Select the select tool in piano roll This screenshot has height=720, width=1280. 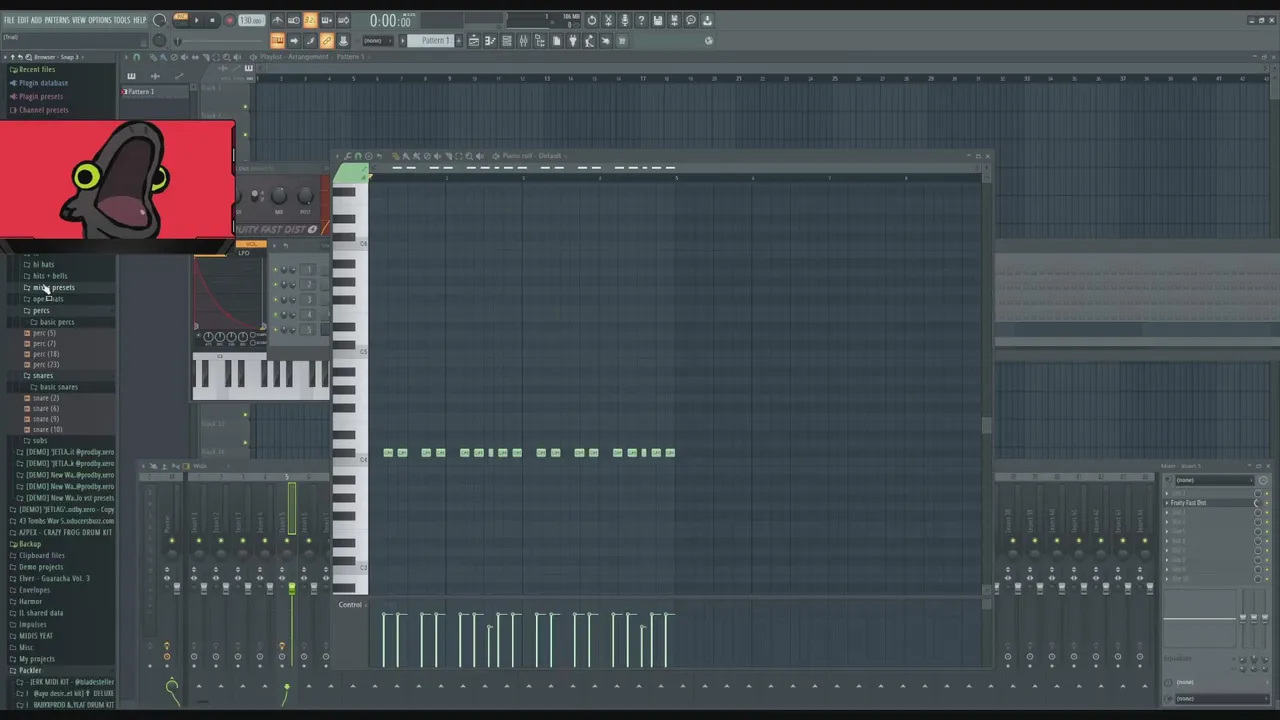[x=458, y=156]
